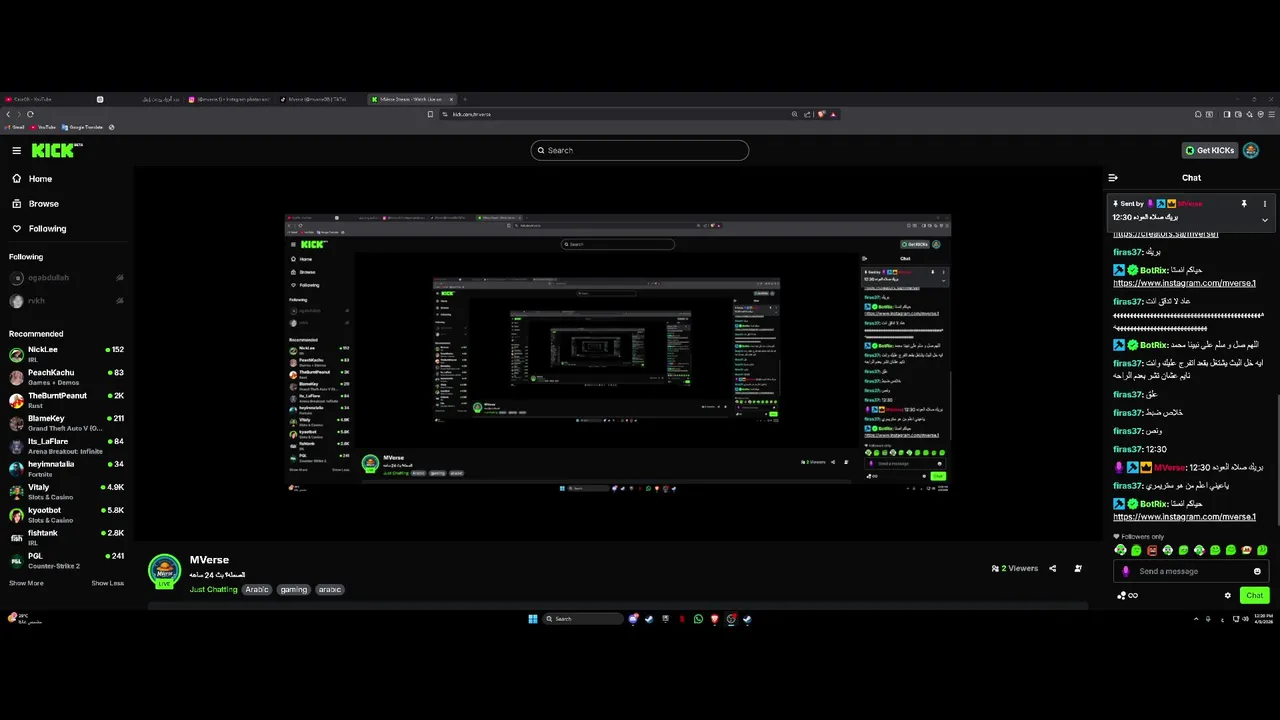
Task: Unpin the pinned chat message
Action: (1244, 204)
